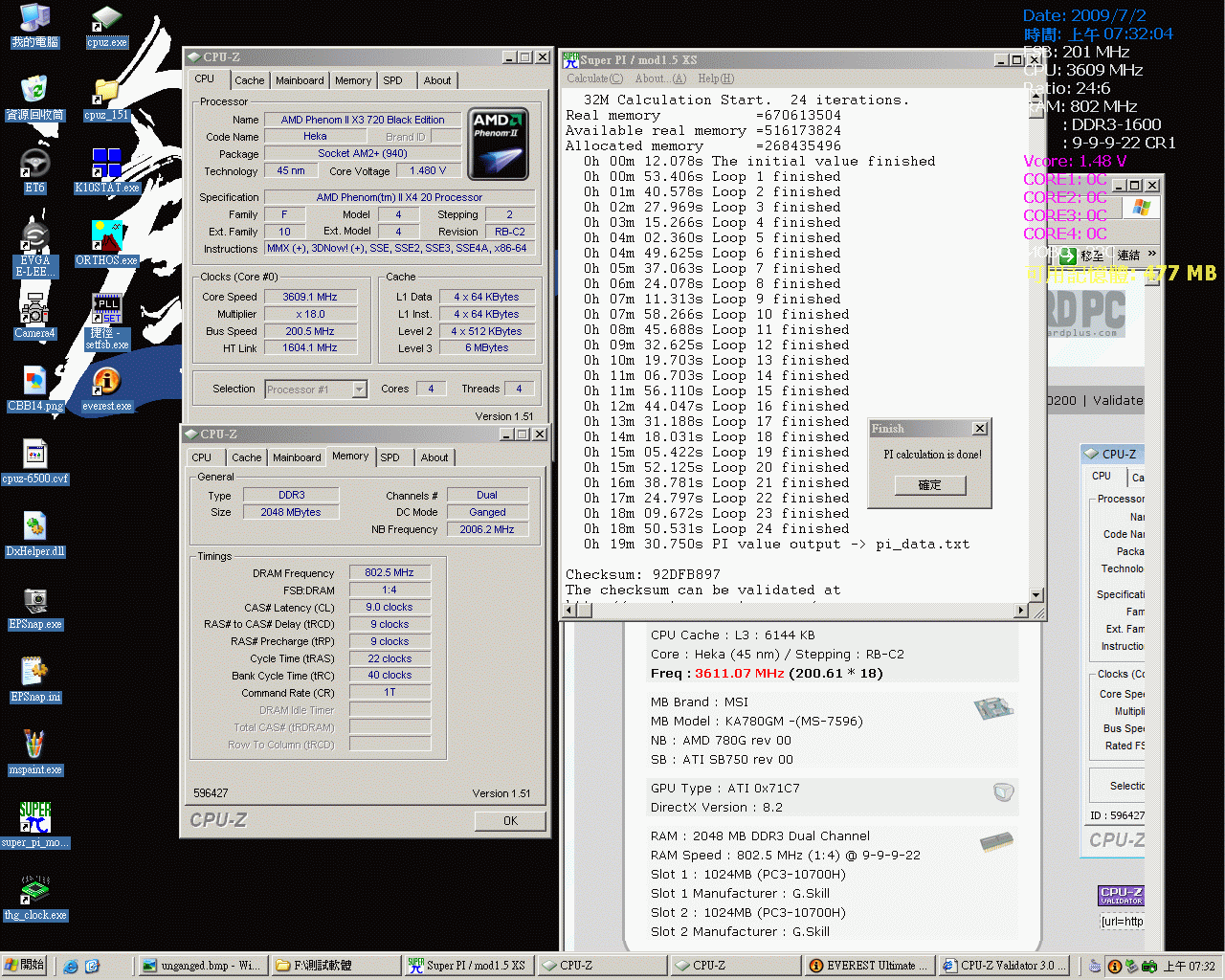Click the RAM module icon beside RAM info
The height and width of the screenshot is (980, 1225).
click(x=996, y=841)
